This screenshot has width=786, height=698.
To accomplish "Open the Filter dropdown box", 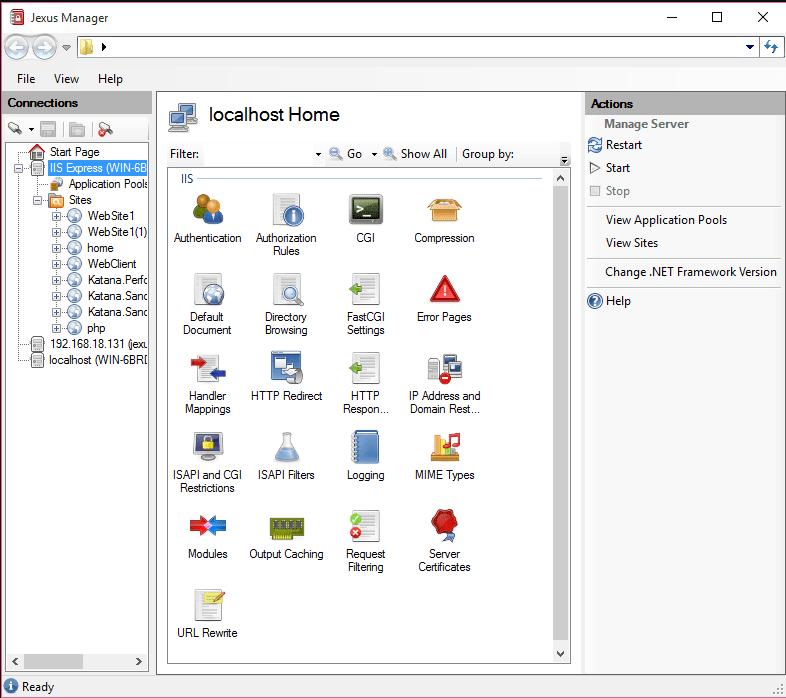I will pos(317,154).
